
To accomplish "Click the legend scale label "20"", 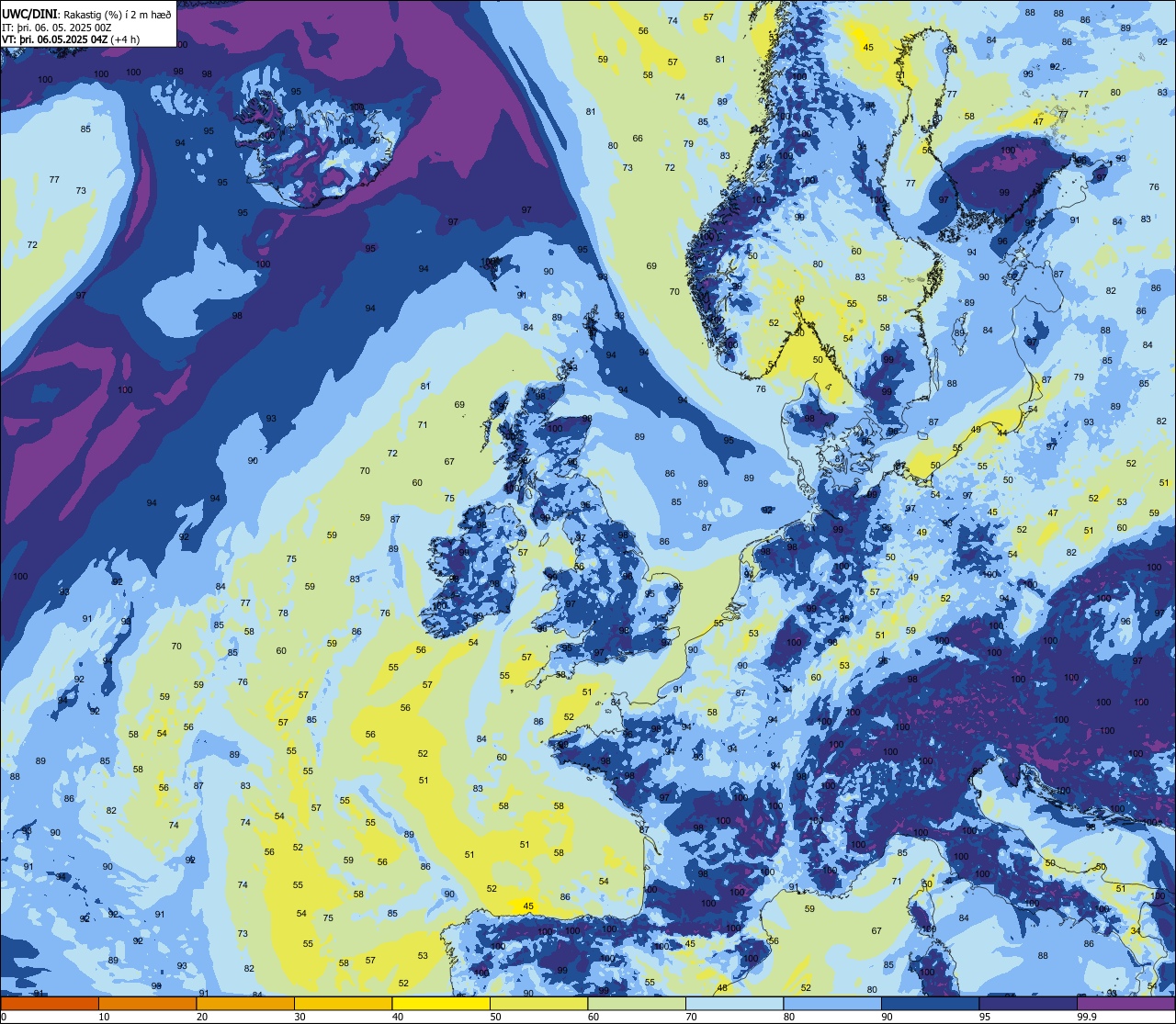I will tap(202, 1017).
